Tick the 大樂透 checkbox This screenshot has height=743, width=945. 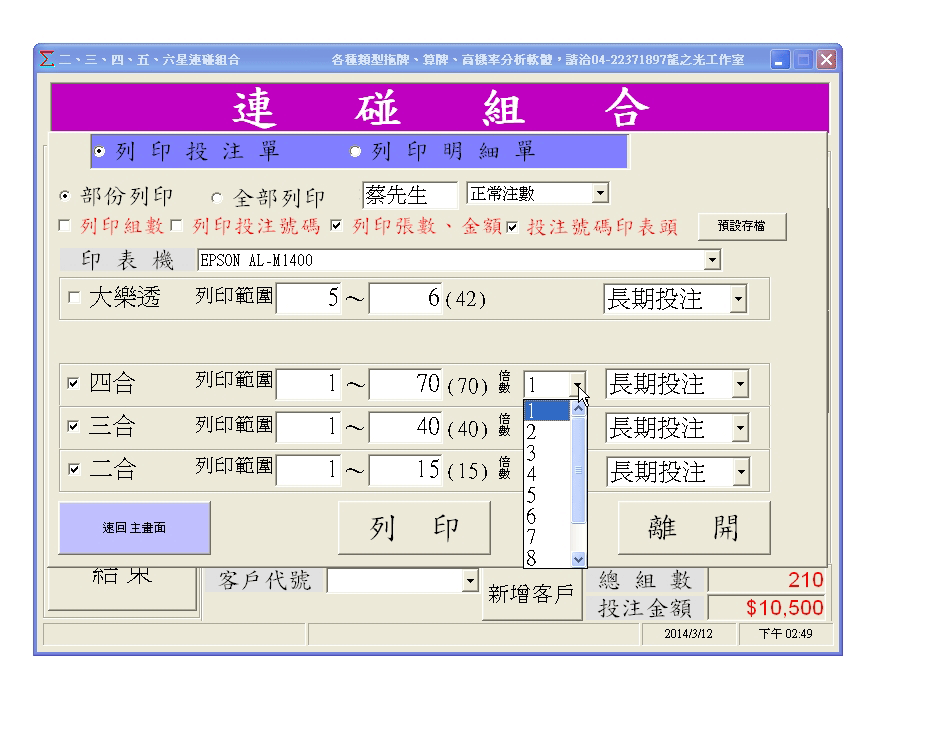(x=74, y=297)
